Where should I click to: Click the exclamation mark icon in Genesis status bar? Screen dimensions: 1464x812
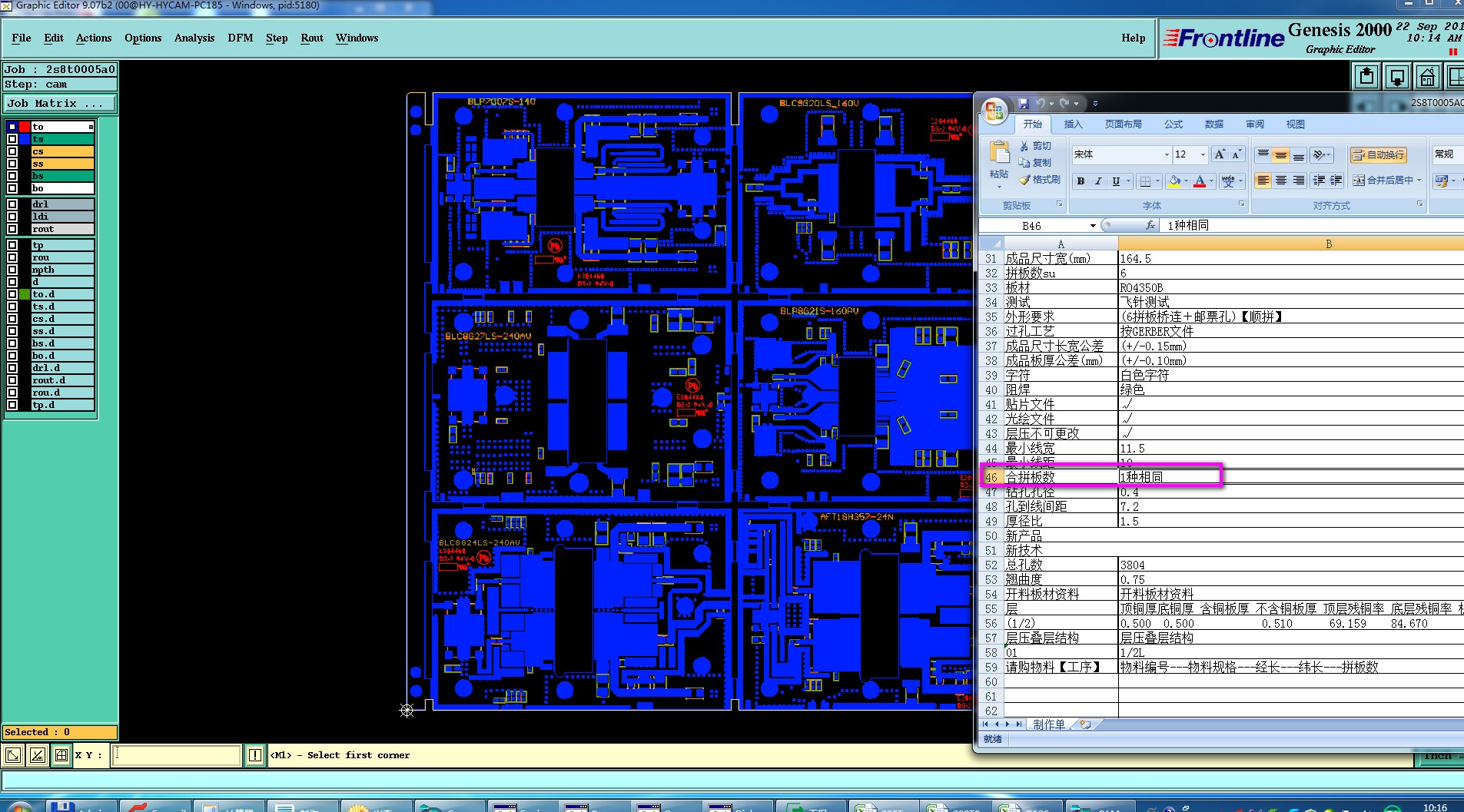click(255, 755)
